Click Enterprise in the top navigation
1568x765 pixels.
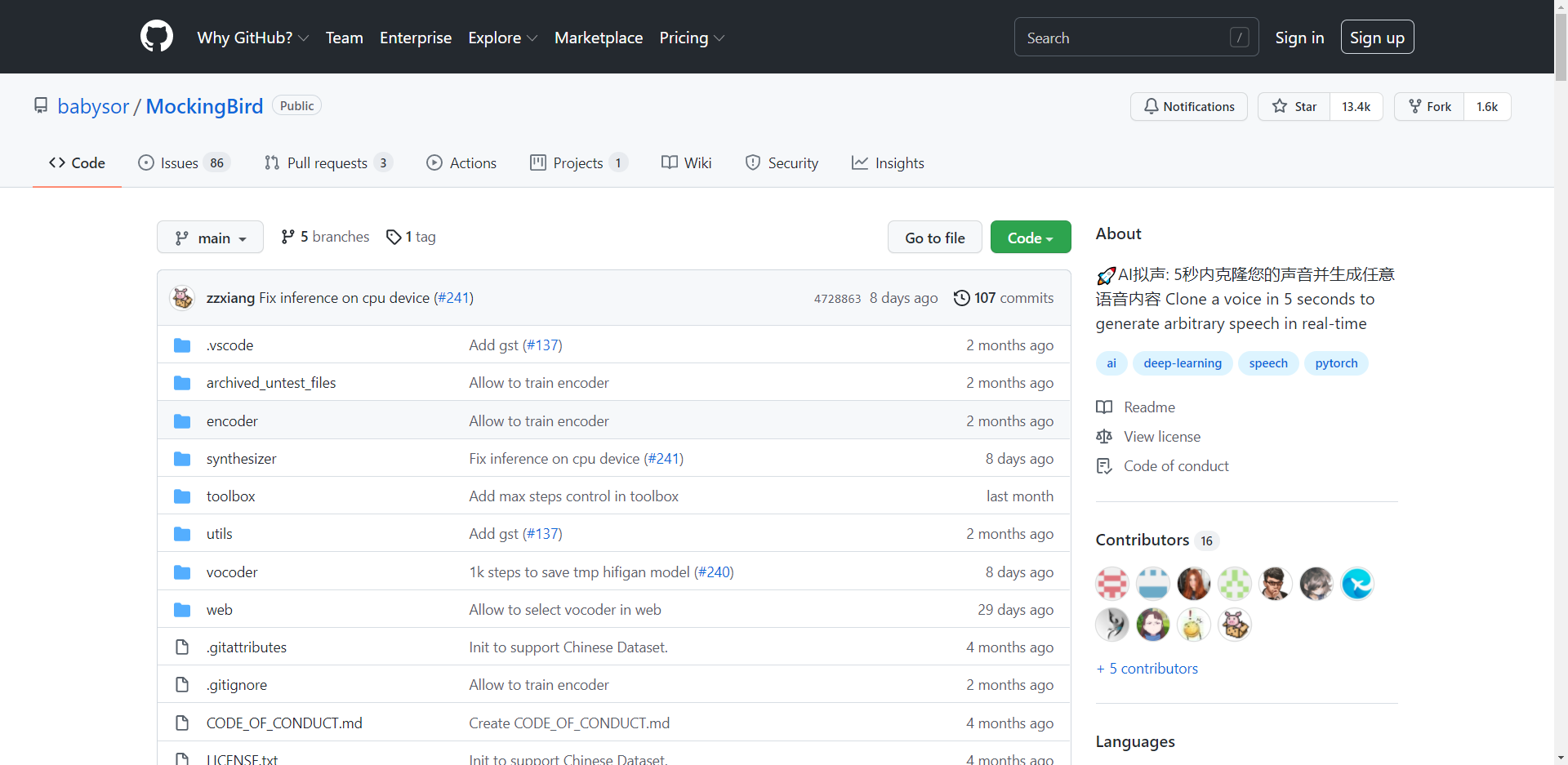click(416, 38)
